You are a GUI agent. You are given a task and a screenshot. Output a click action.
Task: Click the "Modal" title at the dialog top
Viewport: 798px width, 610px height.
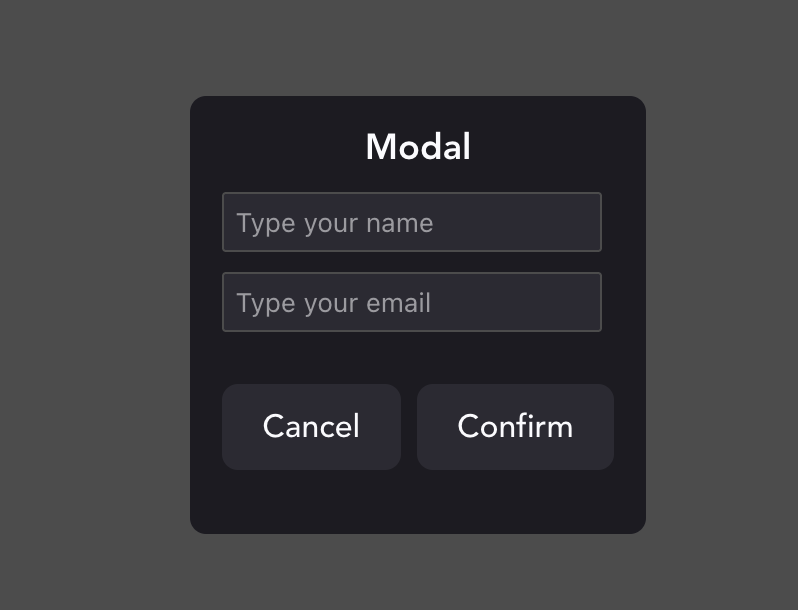(418, 147)
